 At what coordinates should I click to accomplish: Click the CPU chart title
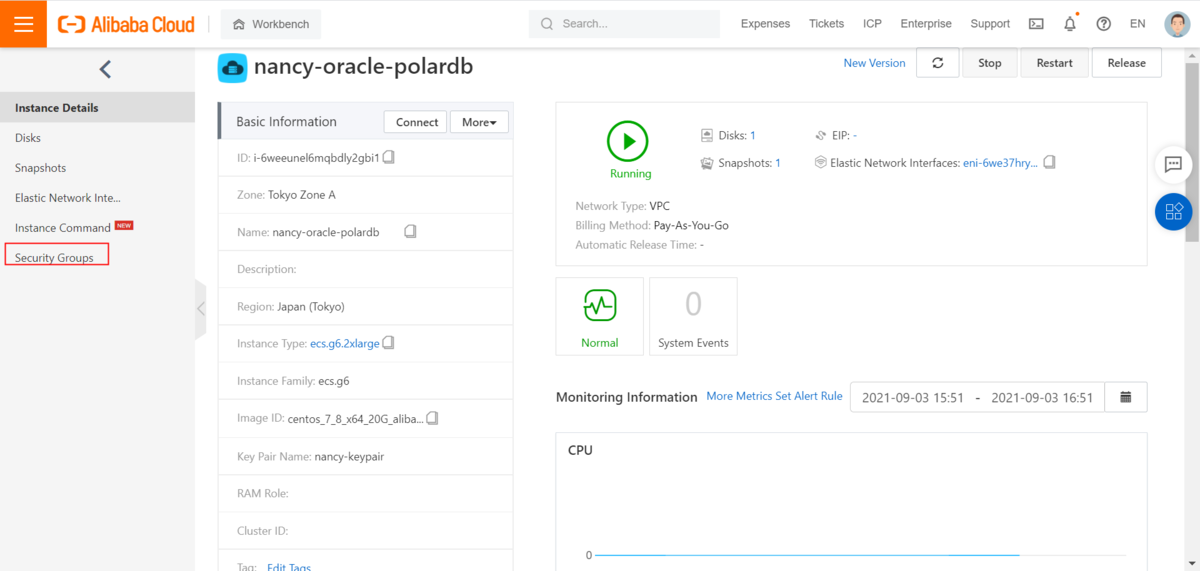point(580,450)
